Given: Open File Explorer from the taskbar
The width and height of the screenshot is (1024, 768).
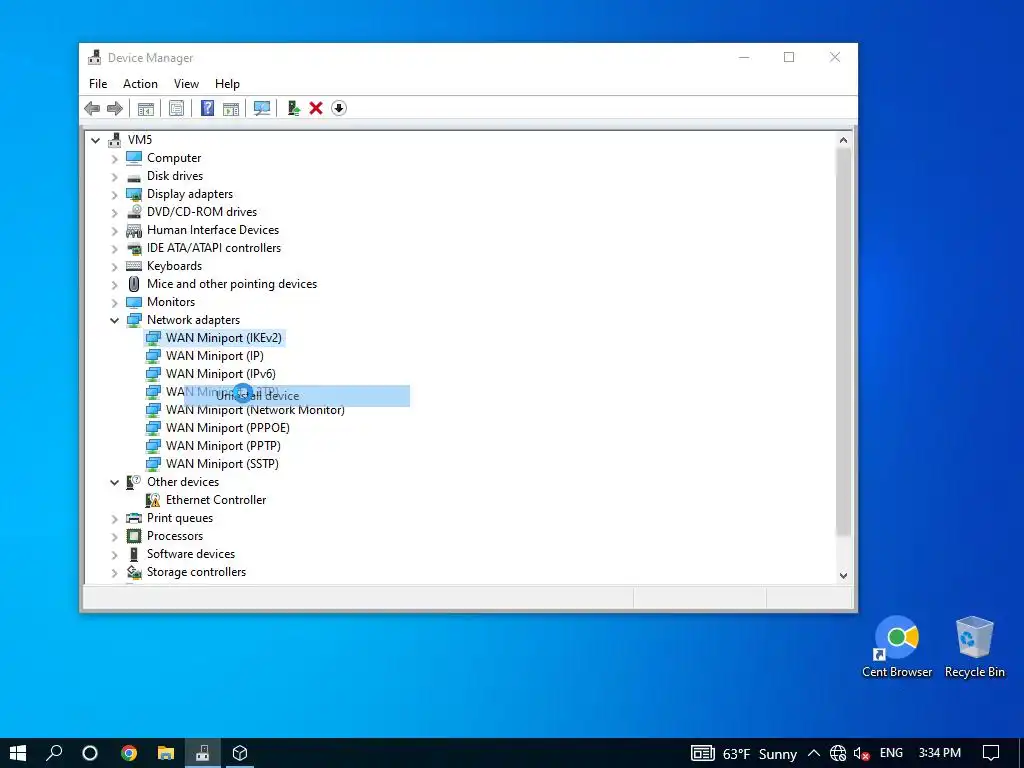Looking at the screenshot, I should coord(166,753).
